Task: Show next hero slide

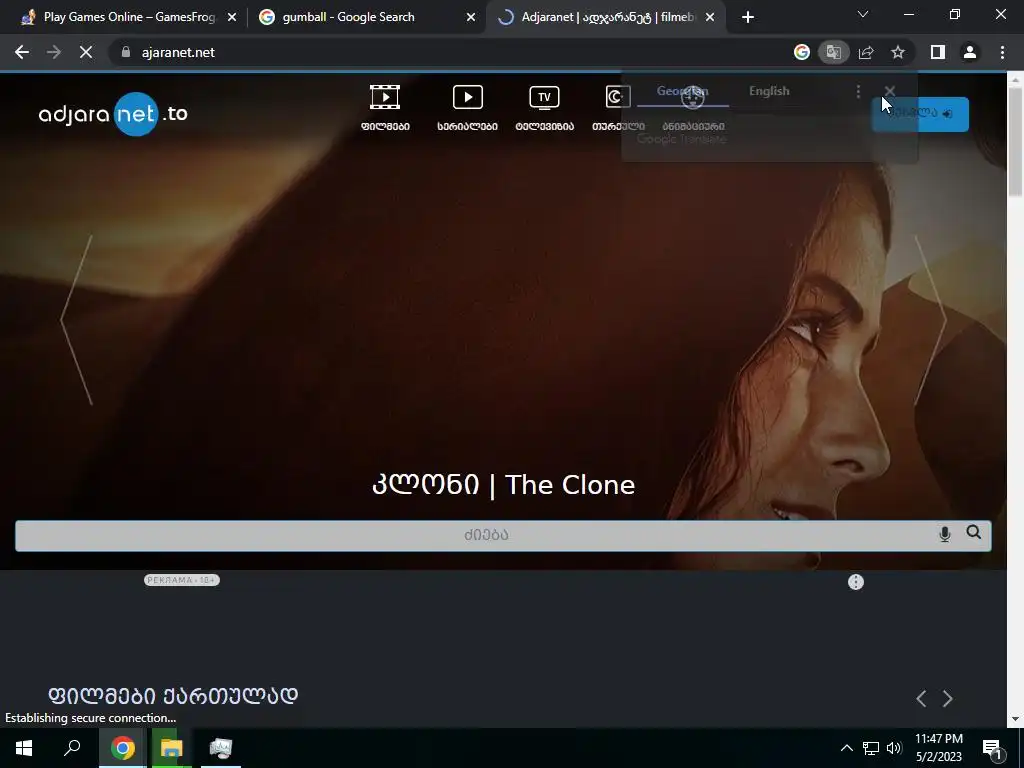Action: [x=930, y=320]
